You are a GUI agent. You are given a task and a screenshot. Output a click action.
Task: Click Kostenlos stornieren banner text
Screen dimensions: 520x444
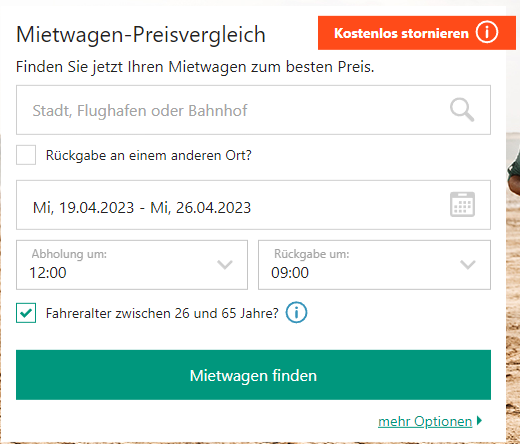tap(401, 33)
